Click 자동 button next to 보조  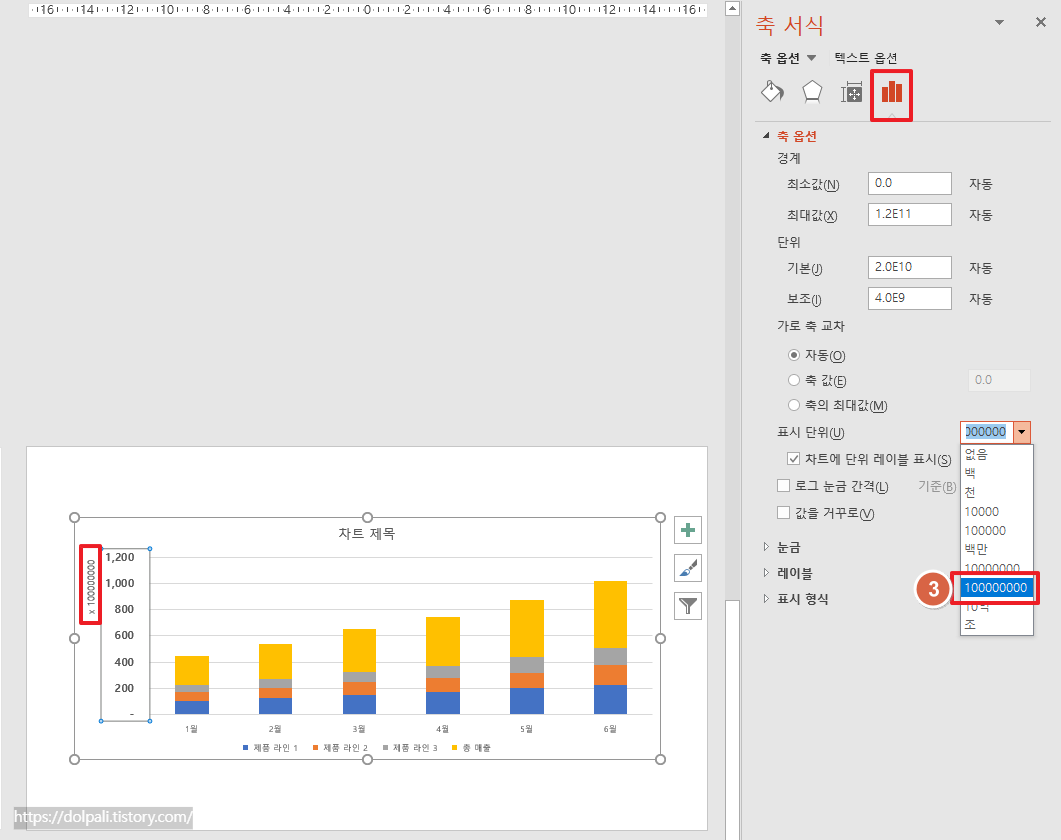click(x=980, y=299)
